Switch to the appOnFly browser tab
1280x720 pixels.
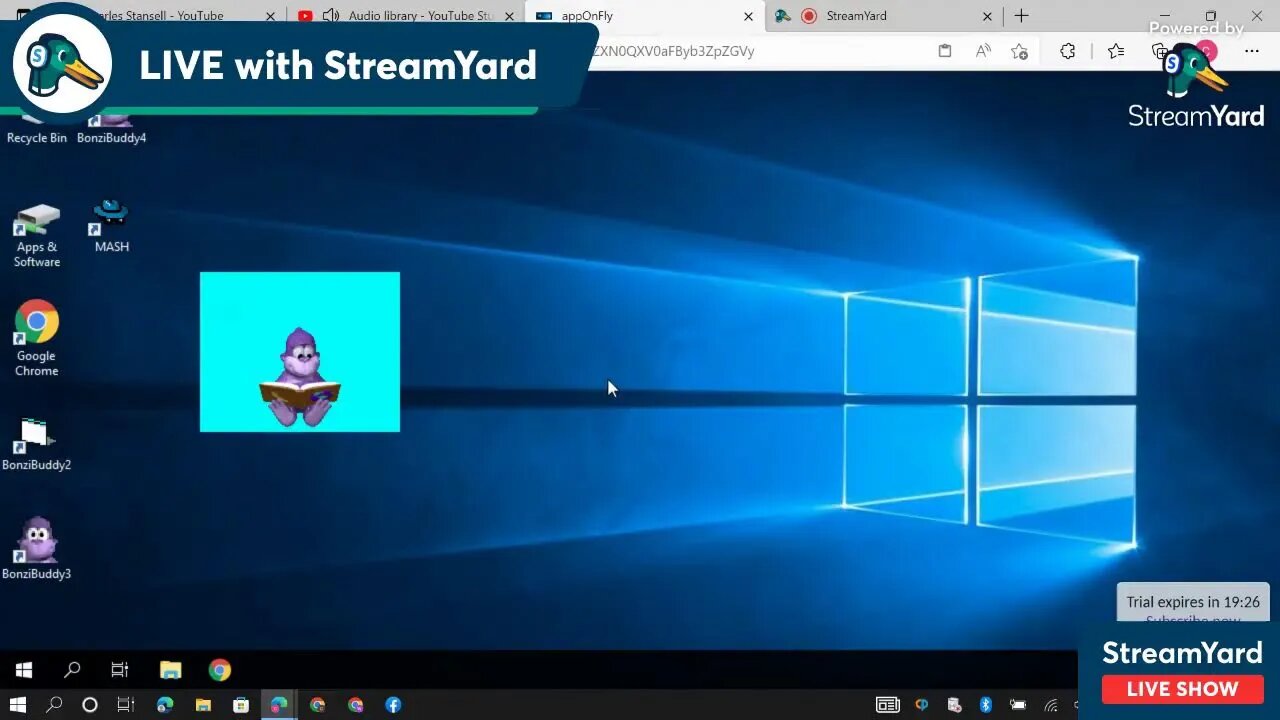click(x=645, y=16)
